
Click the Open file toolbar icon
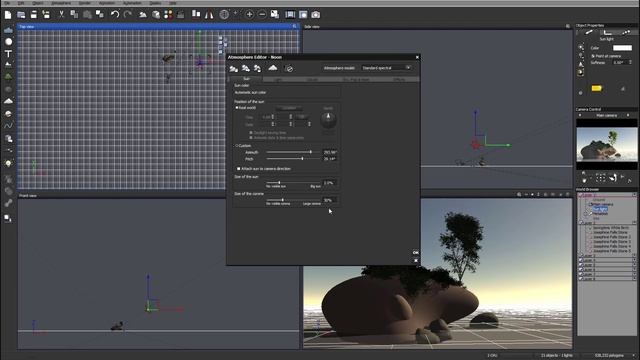coord(21,15)
